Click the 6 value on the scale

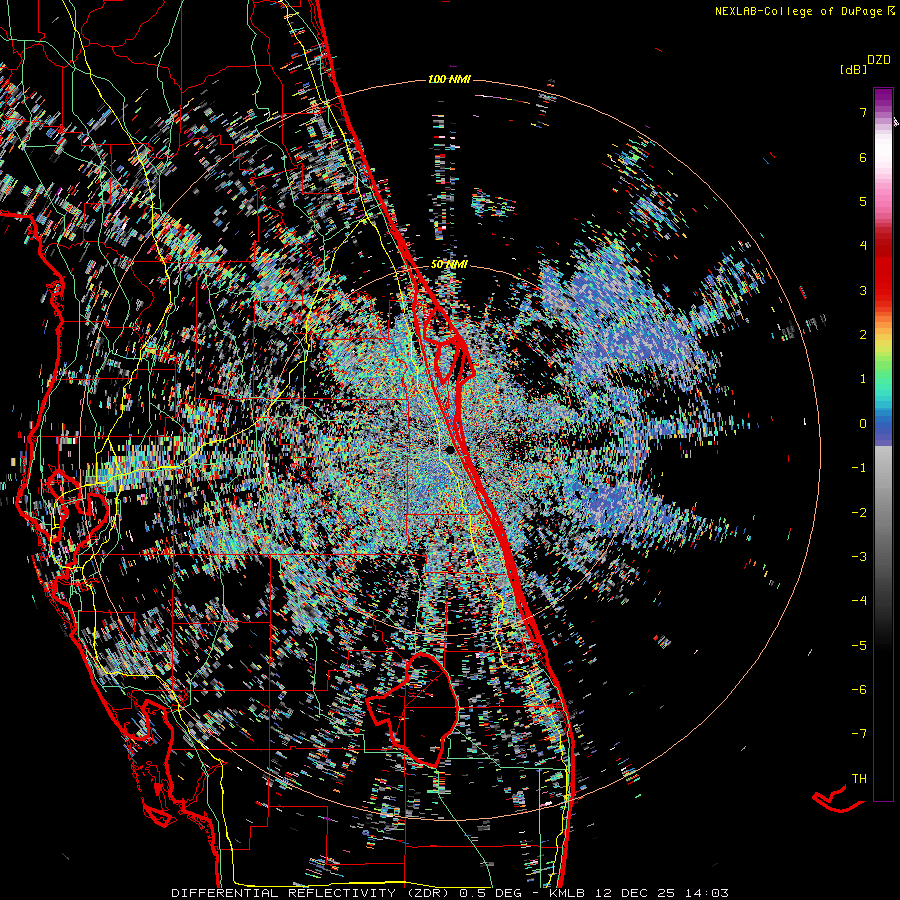pyautogui.click(x=863, y=157)
